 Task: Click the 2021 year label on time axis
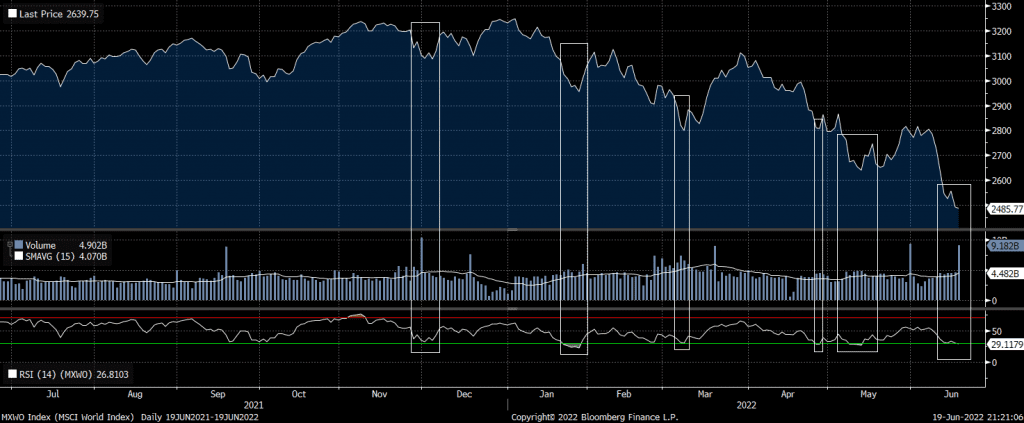click(253, 405)
